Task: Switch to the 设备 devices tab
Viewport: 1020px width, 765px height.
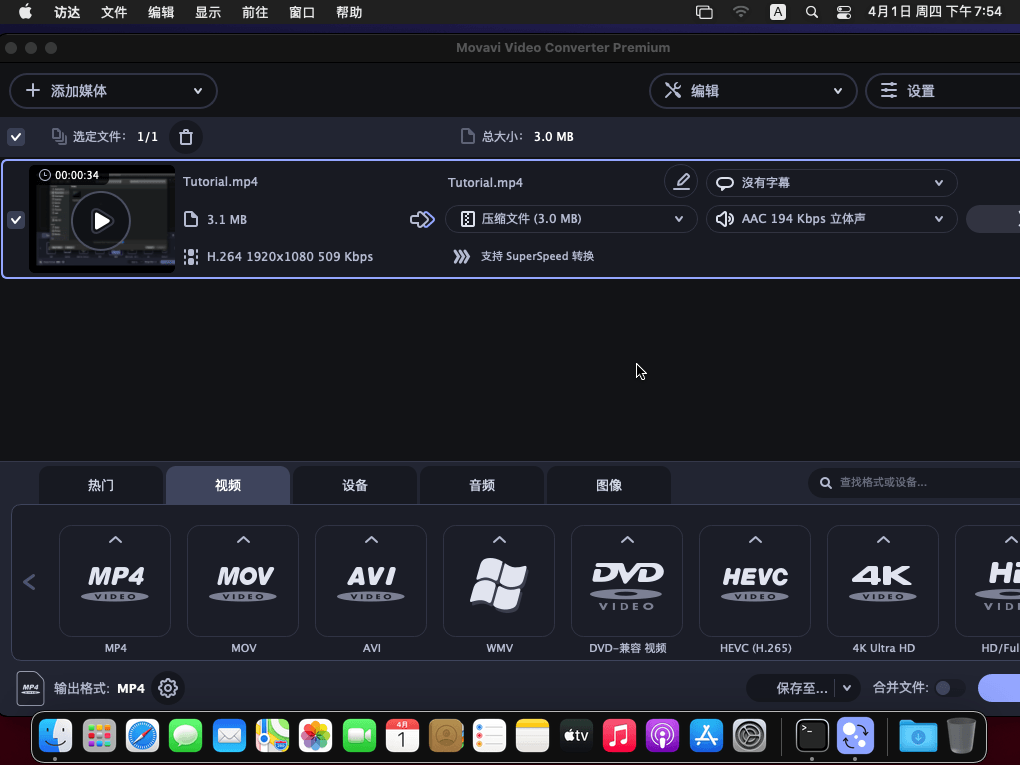Action: coord(355,485)
